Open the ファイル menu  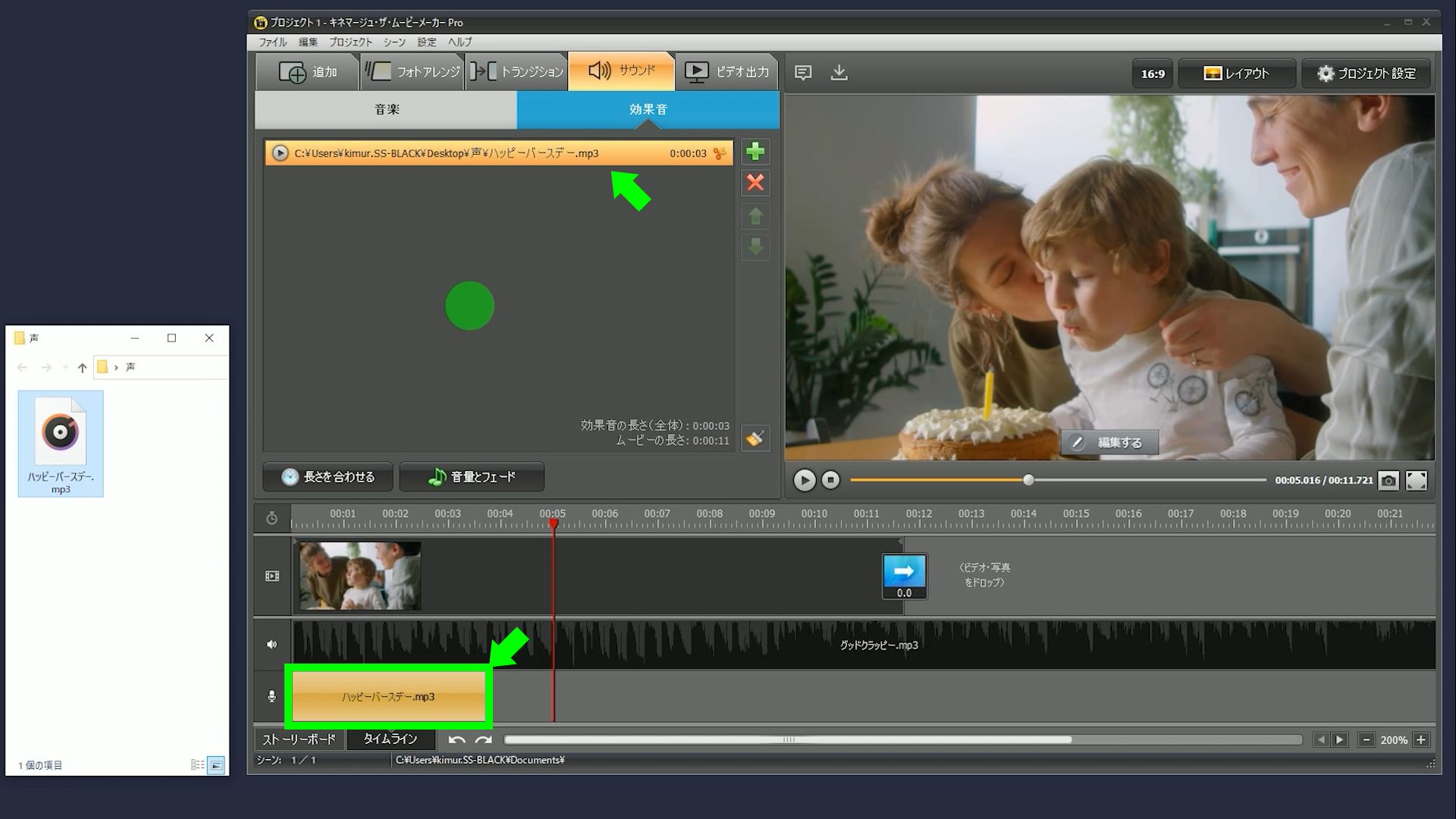pyautogui.click(x=272, y=42)
